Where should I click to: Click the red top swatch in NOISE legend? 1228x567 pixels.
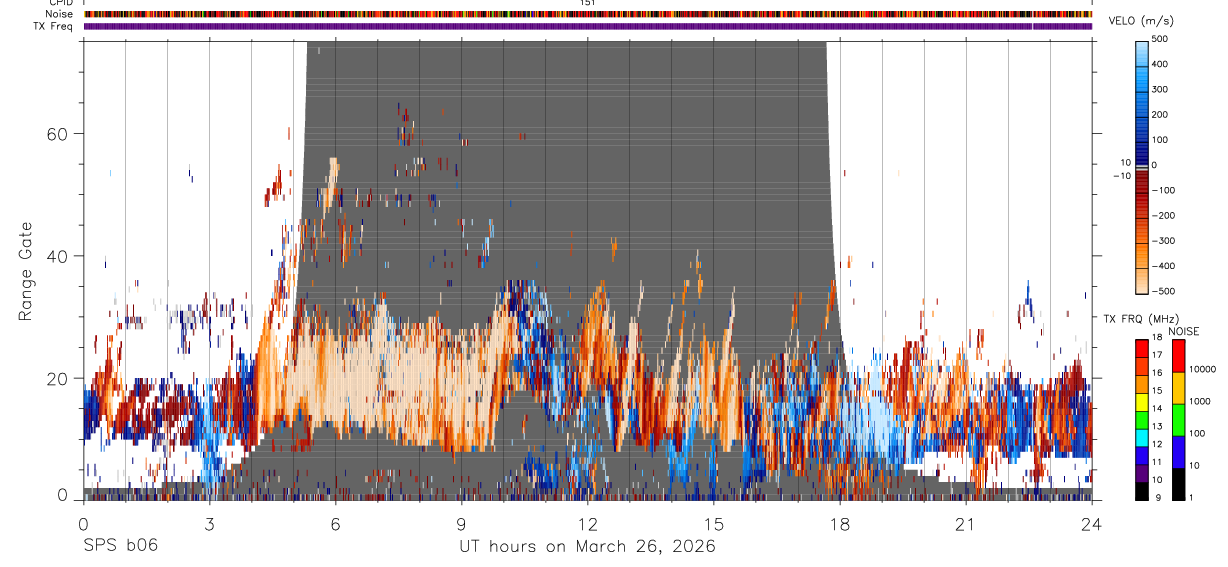pos(1177,355)
